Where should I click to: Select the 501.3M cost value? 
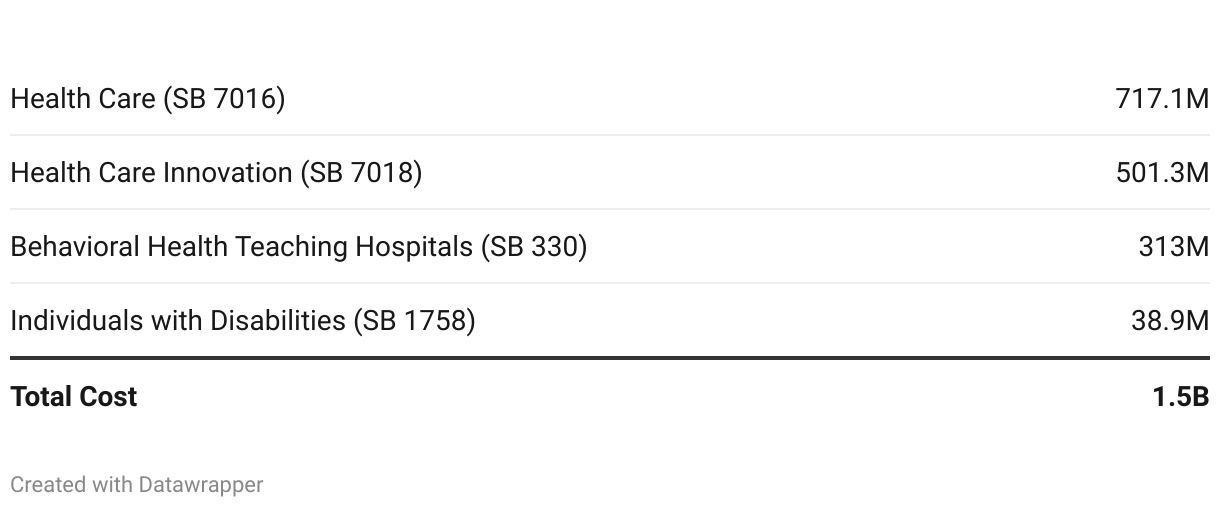[1162, 173]
